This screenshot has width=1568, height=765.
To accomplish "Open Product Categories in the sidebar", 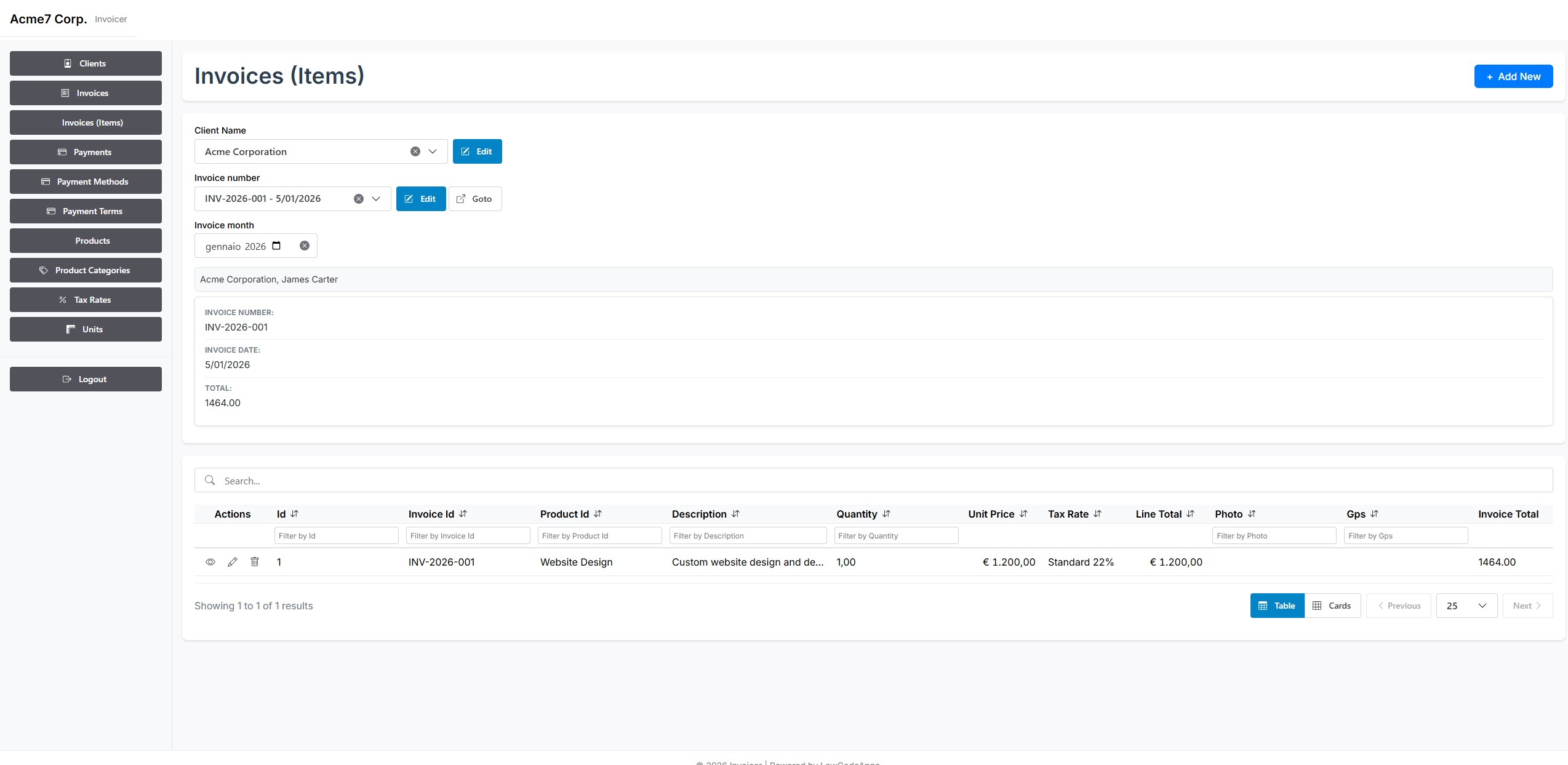I will coord(86,270).
